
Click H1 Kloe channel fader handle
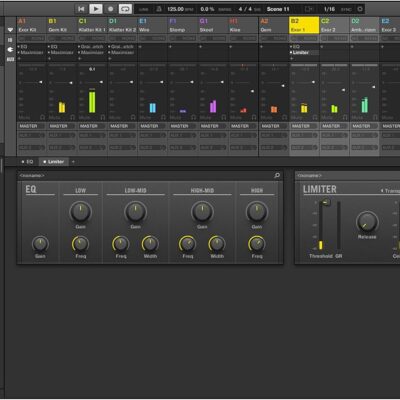coord(252,91)
